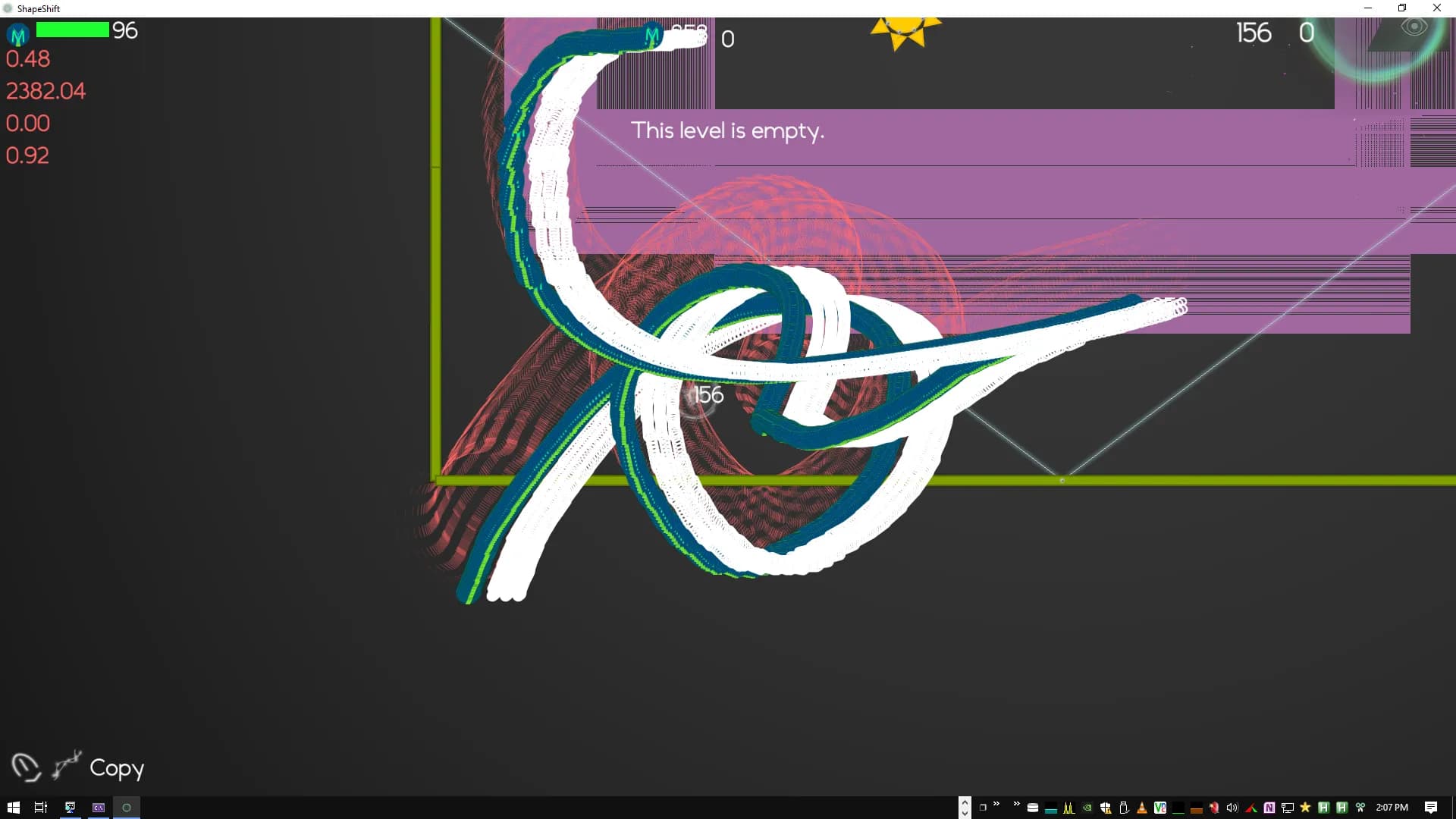Open Task View from the taskbar
The image size is (1456, 819).
39,808
